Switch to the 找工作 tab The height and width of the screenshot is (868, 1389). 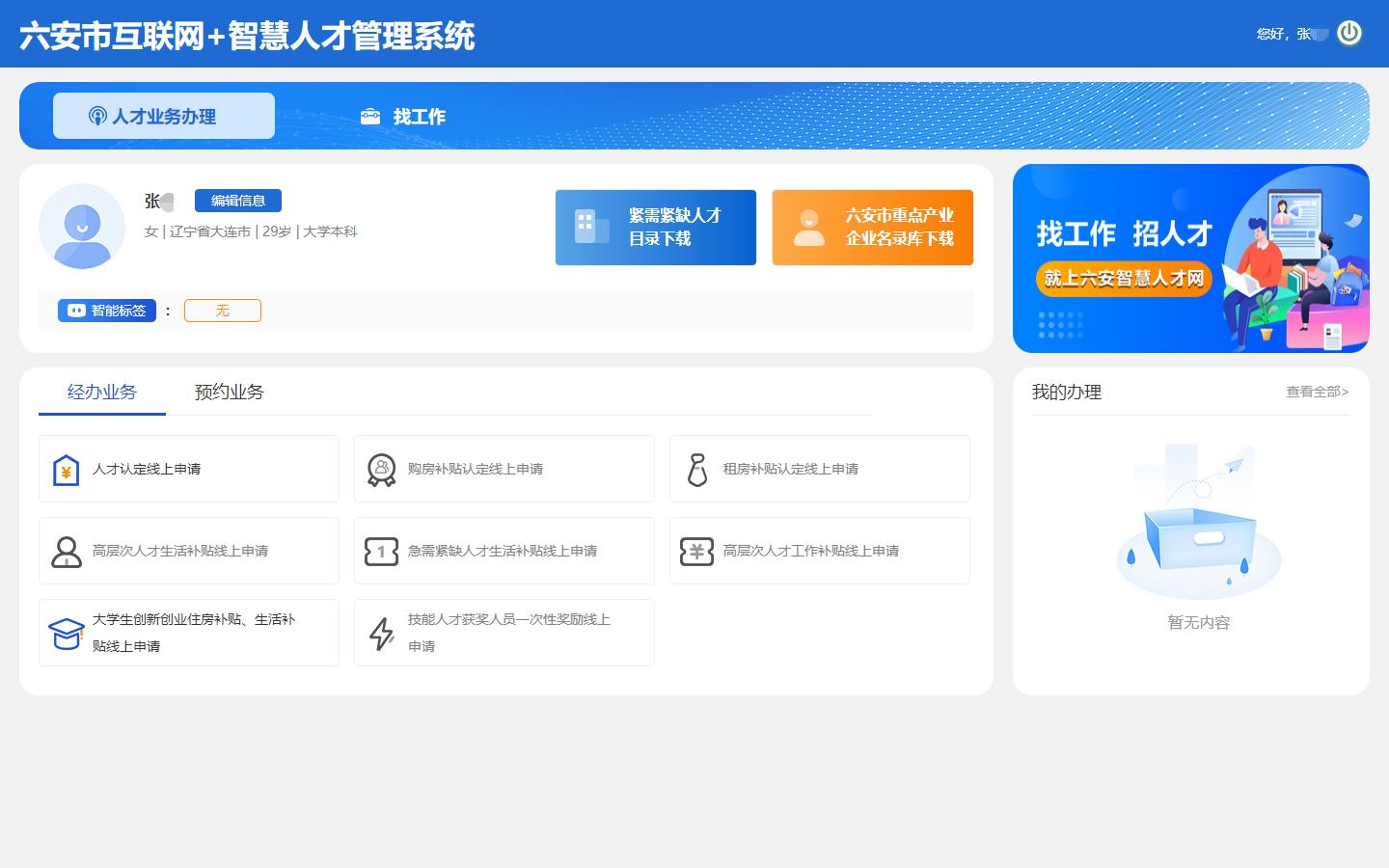419,116
